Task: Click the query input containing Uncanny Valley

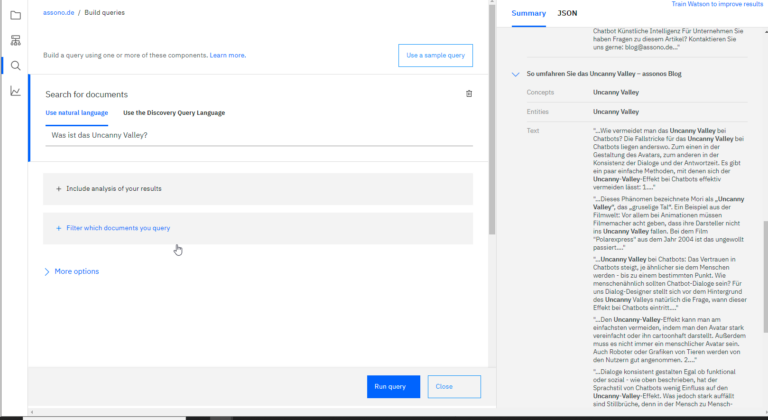Action: pos(259,135)
